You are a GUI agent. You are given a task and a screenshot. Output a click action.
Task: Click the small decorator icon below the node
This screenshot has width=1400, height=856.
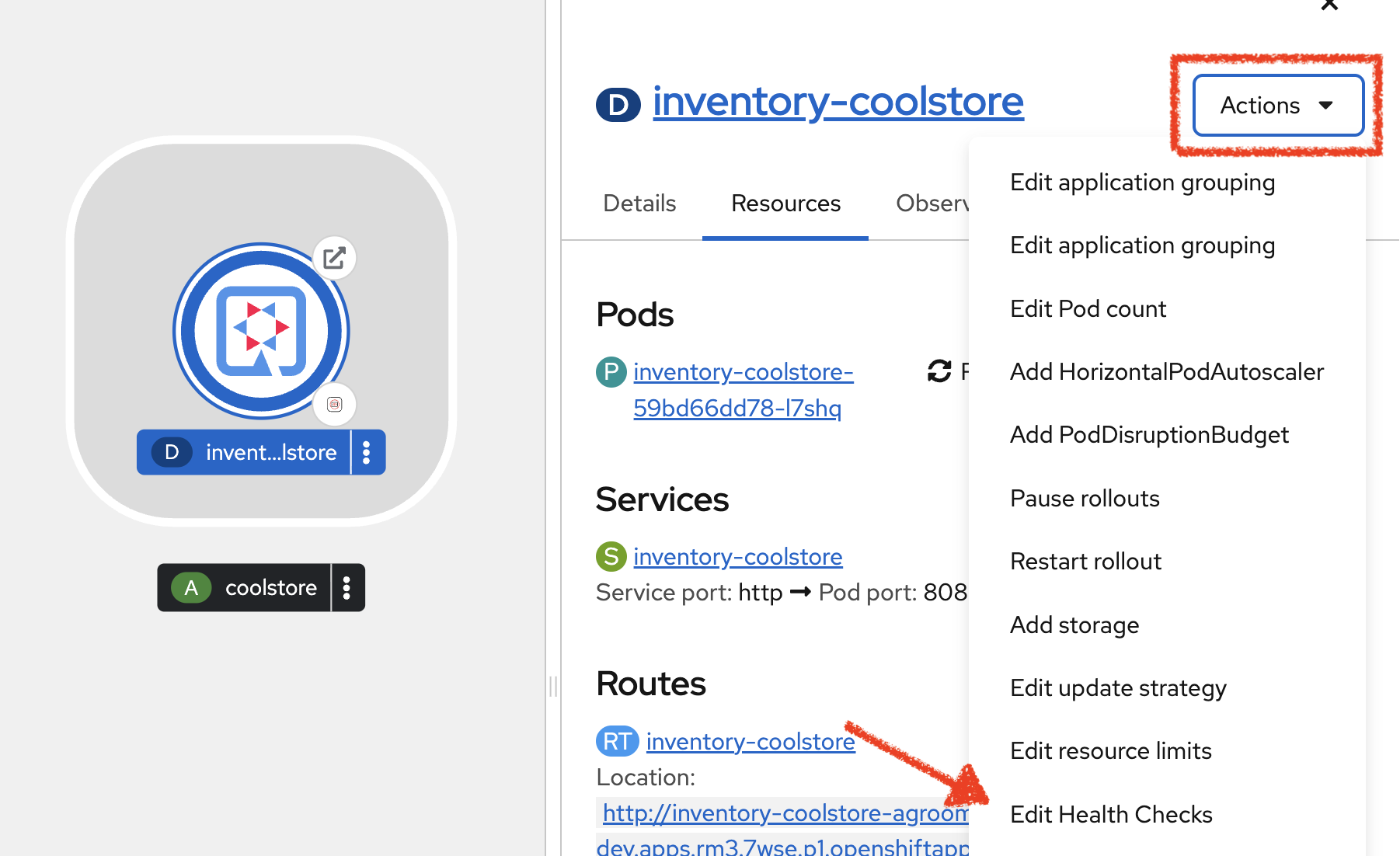(335, 405)
